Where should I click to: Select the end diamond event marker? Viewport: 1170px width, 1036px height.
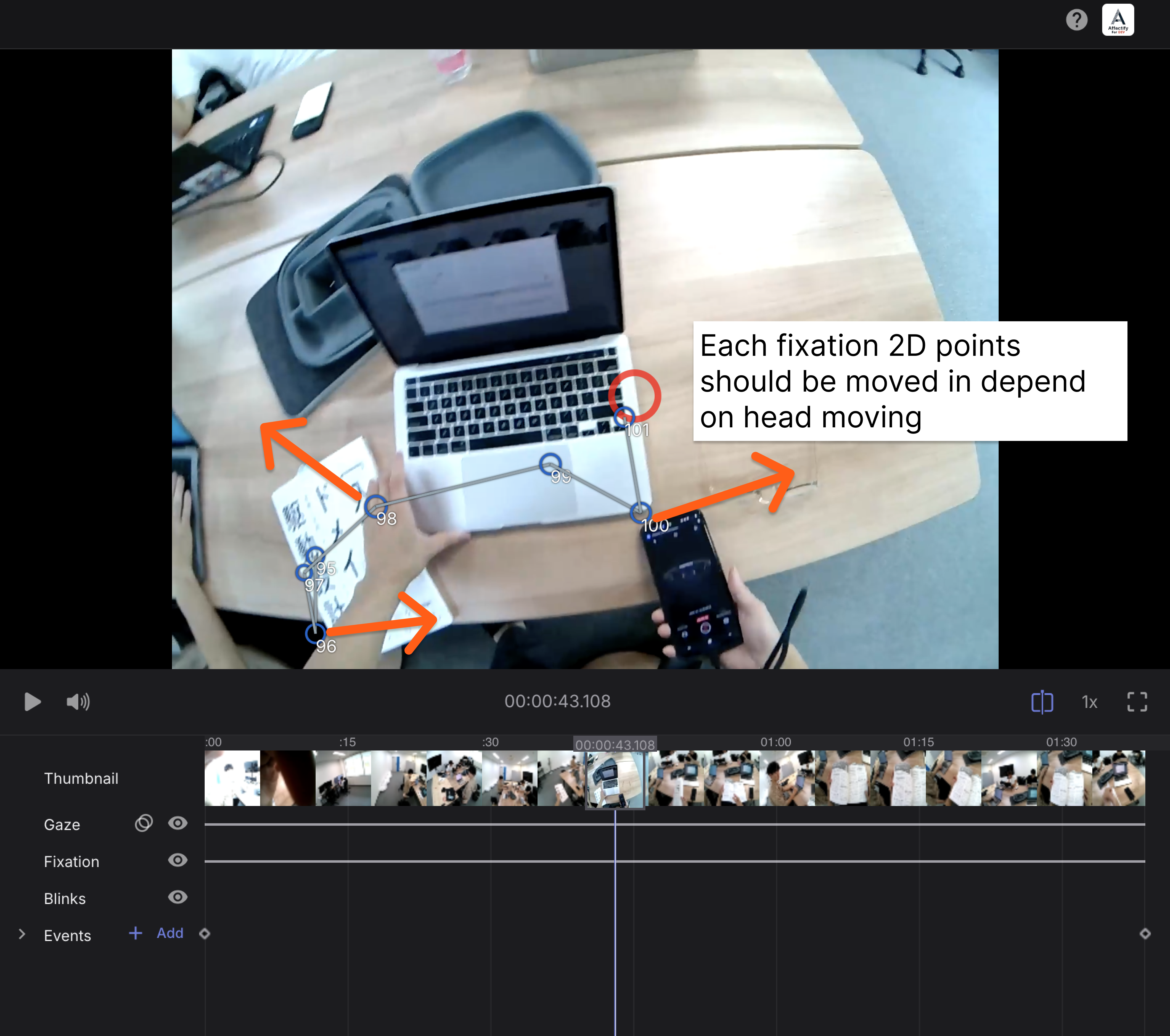coord(1145,934)
